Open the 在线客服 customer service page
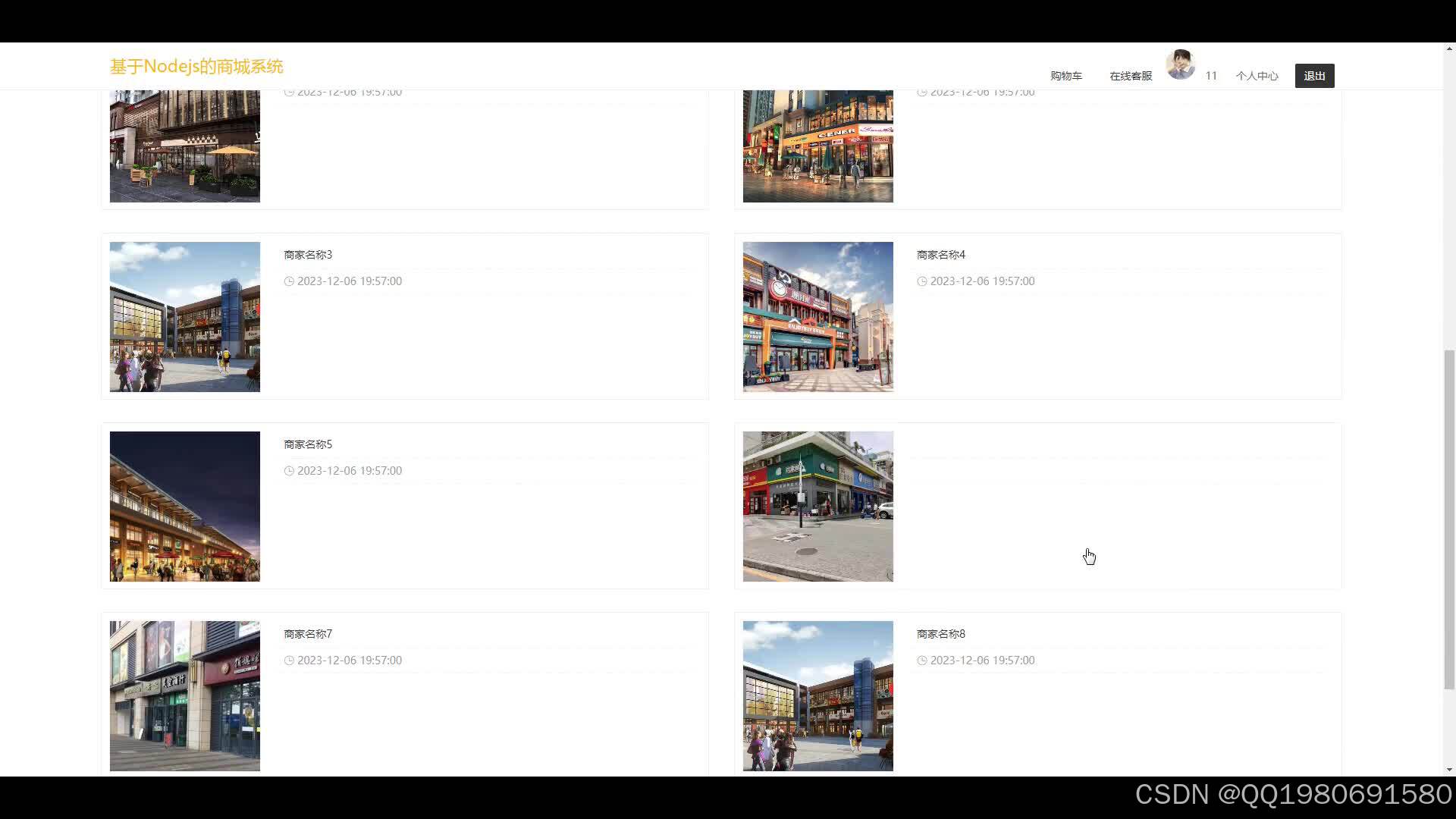This screenshot has width=1456, height=819. (1129, 75)
